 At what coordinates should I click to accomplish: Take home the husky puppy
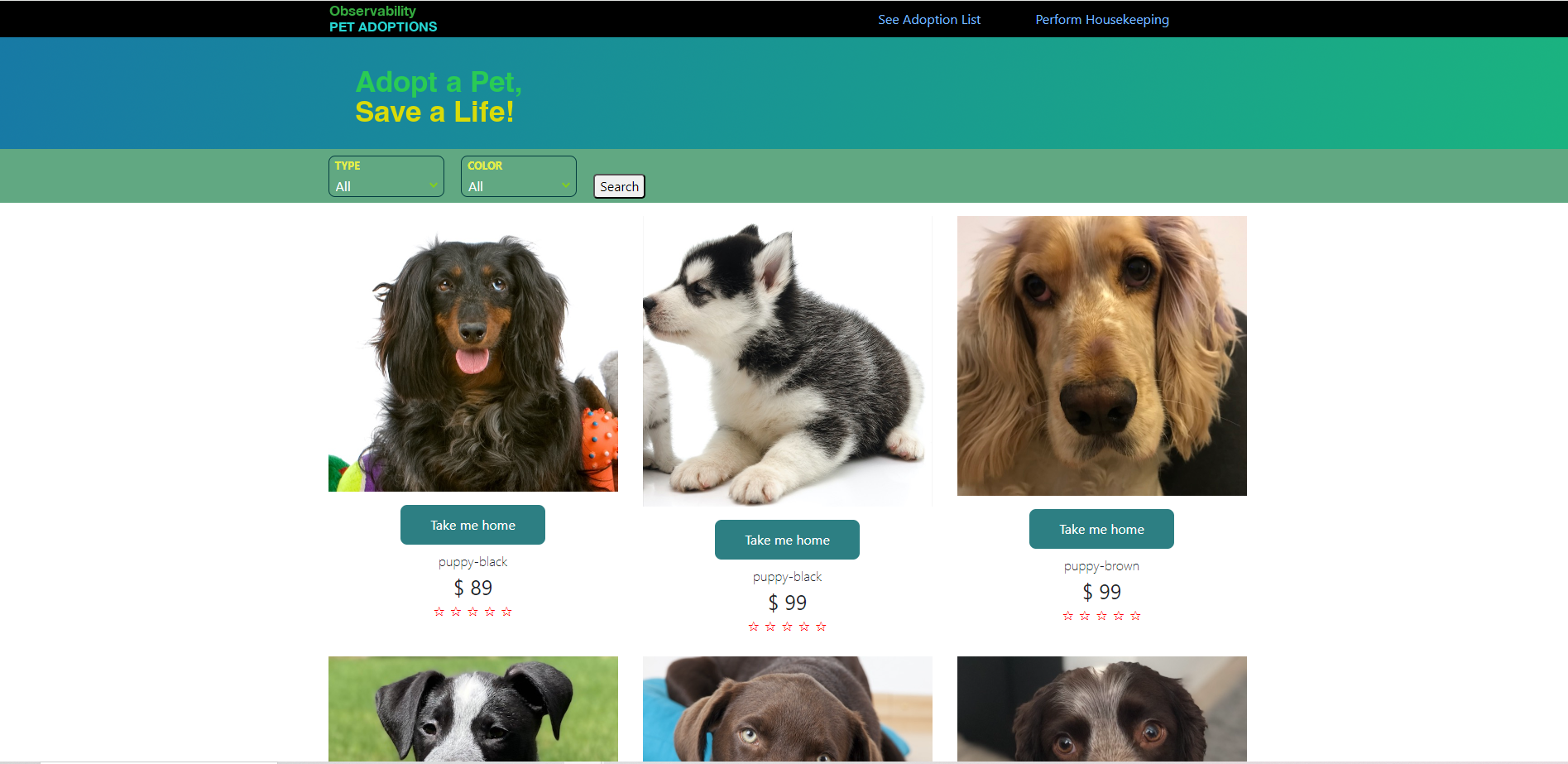point(787,540)
